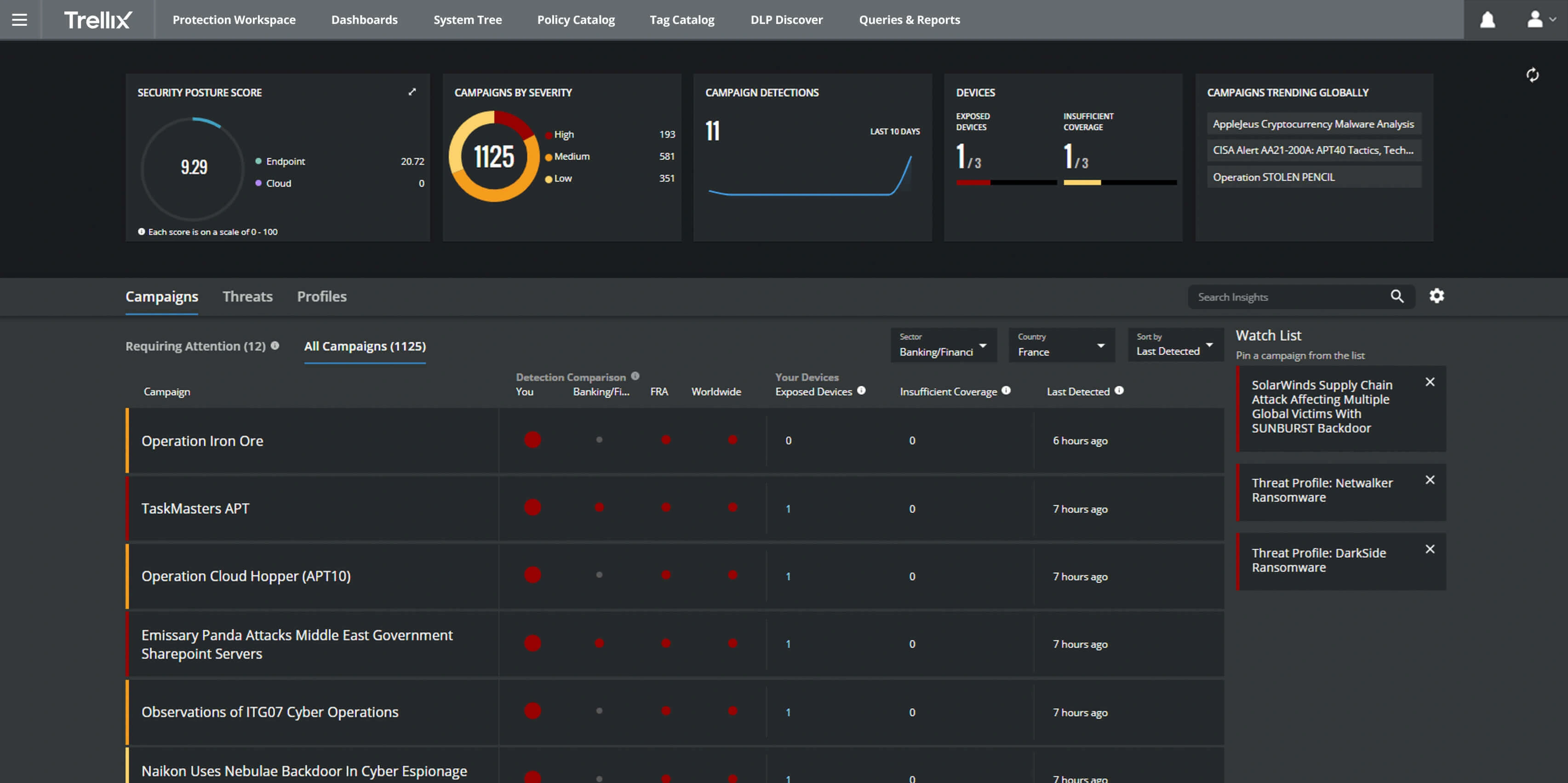Open the Sector dropdown
1568x783 pixels.
pyautogui.click(x=944, y=345)
